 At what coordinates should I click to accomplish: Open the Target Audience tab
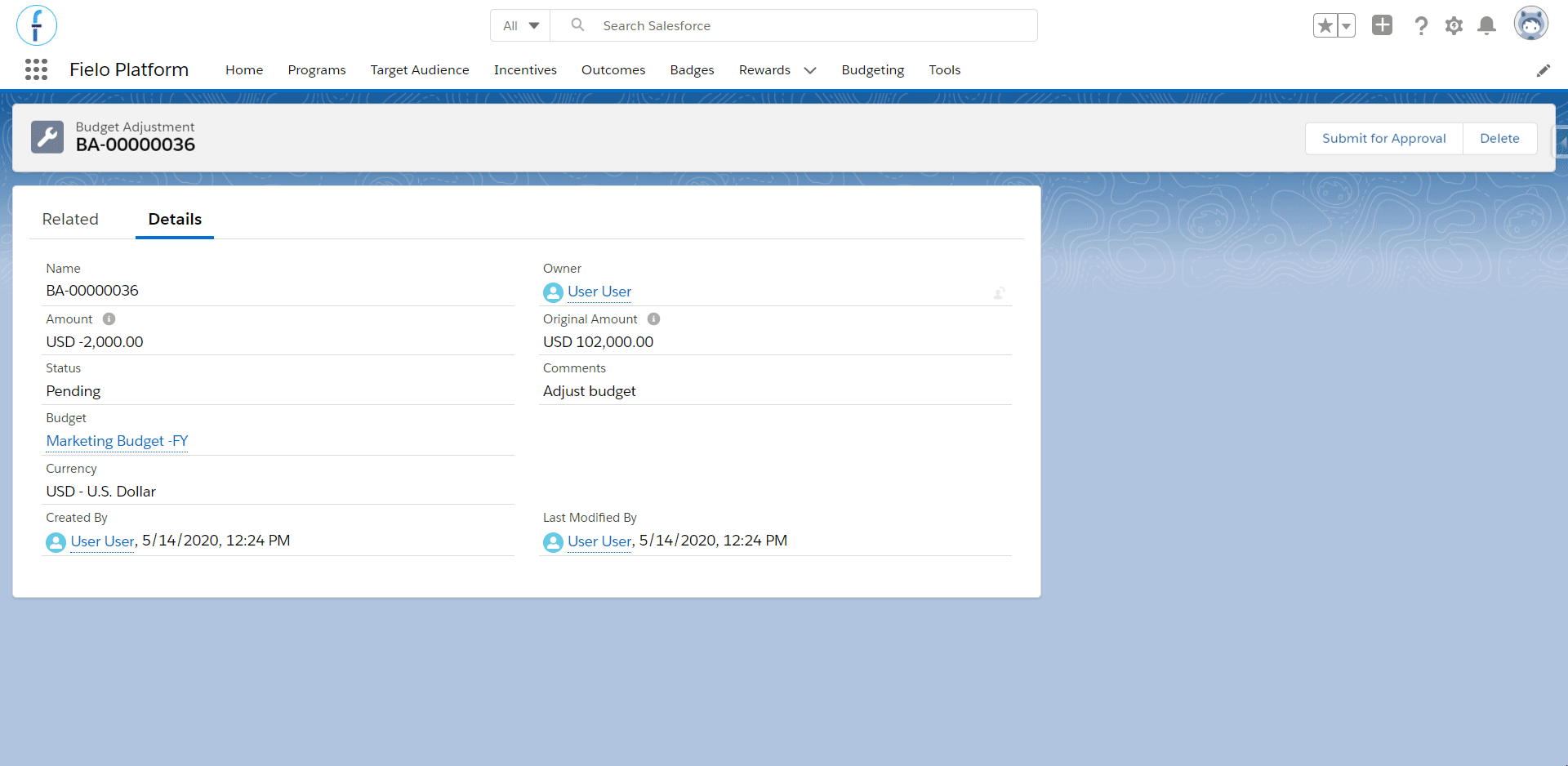pyautogui.click(x=420, y=70)
